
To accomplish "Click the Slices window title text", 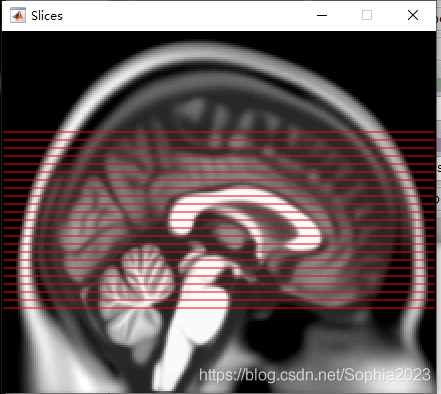I will tap(47, 16).
